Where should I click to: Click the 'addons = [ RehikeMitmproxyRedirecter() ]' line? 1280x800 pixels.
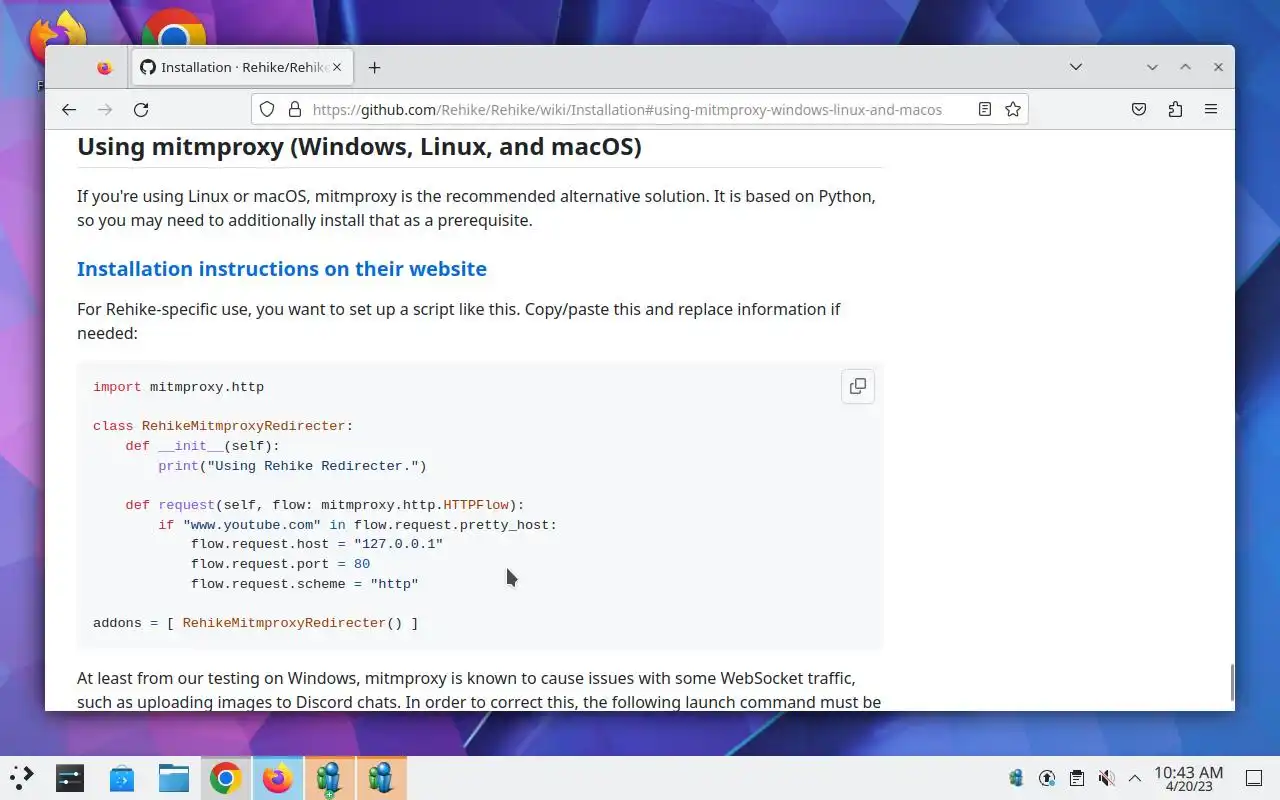pyautogui.click(x=256, y=623)
